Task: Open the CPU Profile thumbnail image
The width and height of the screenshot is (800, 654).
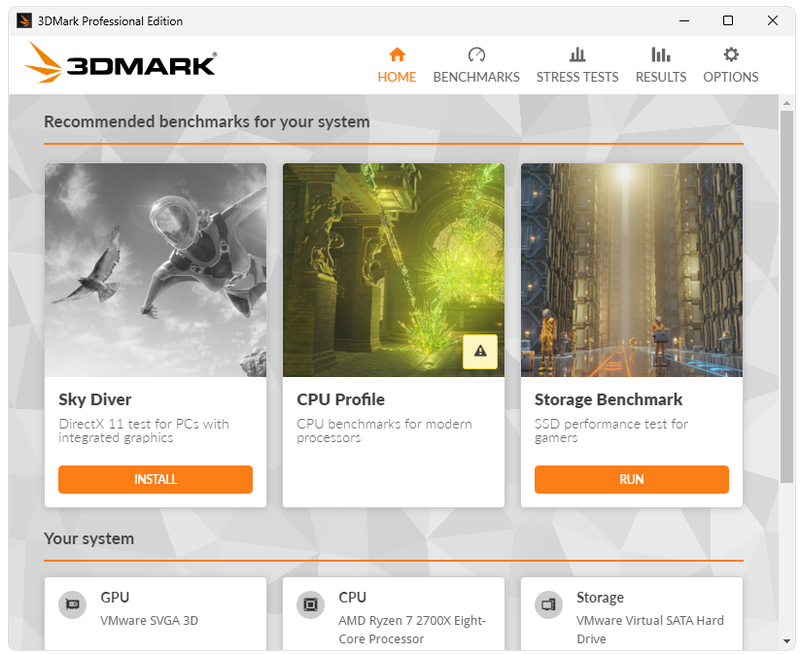Action: [x=393, y=270]
